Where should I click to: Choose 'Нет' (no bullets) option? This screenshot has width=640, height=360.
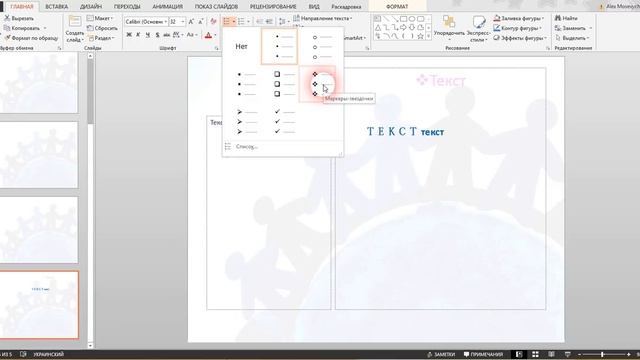point(241,47)
